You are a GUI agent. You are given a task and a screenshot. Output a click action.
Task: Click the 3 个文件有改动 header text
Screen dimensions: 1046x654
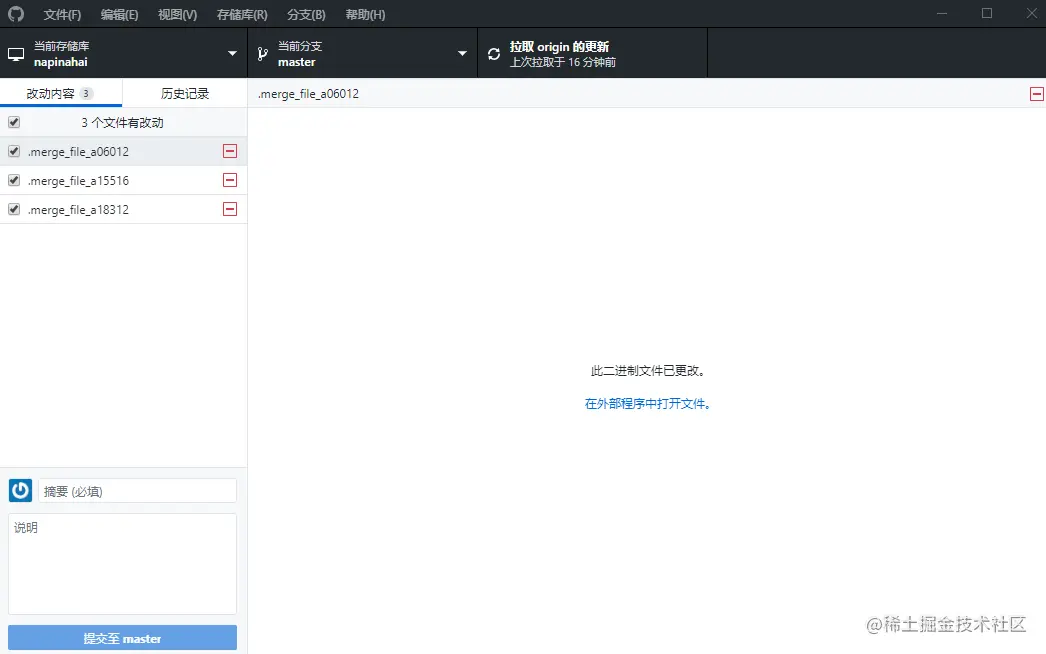point(122,123)
